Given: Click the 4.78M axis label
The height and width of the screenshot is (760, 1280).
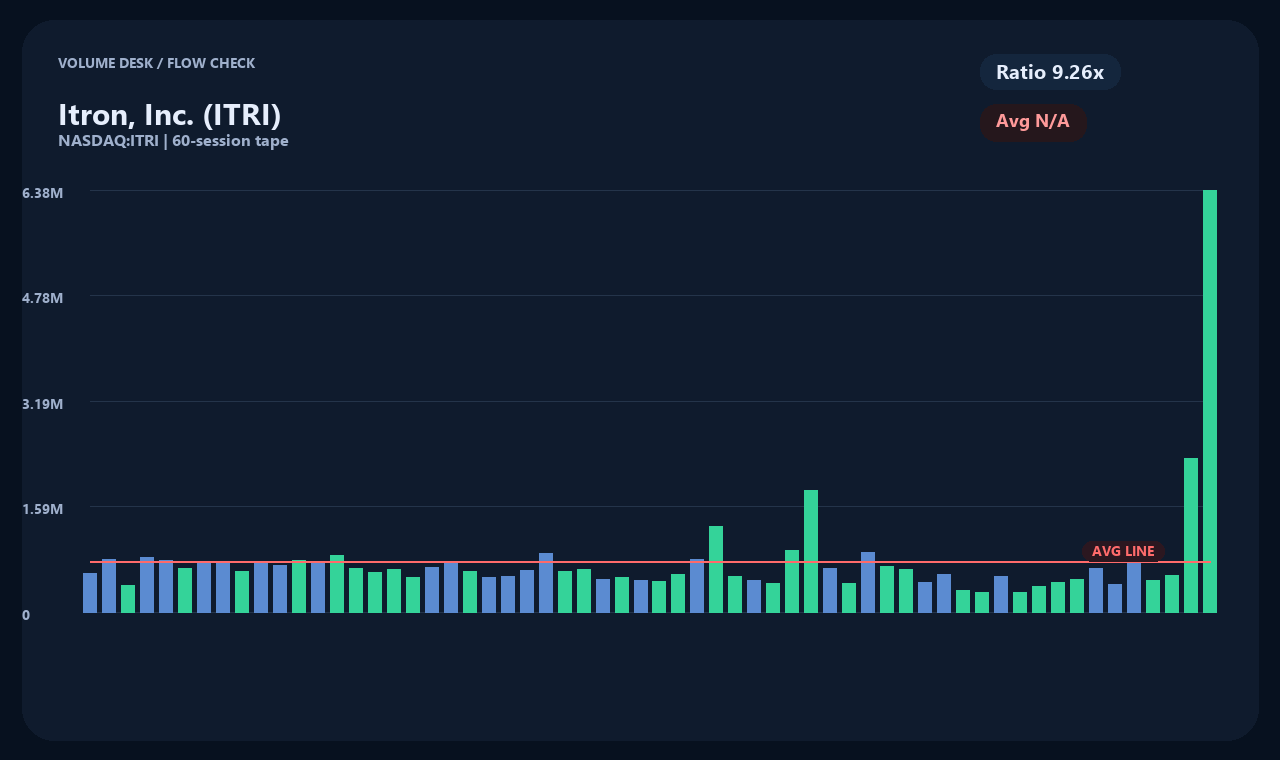Looking at the screenshot, I should pos(43,298).
